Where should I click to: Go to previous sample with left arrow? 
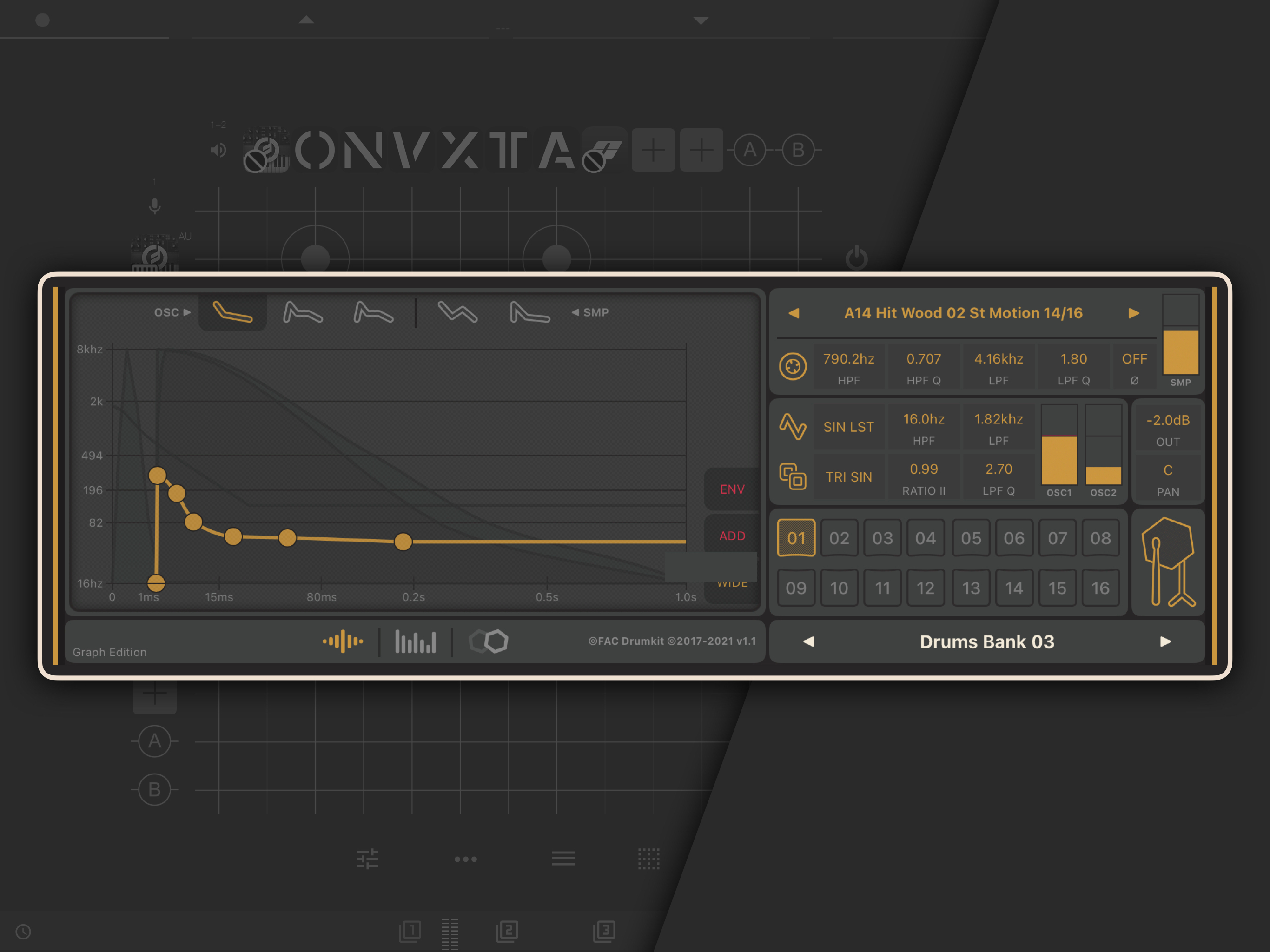[x=794, y=313]
